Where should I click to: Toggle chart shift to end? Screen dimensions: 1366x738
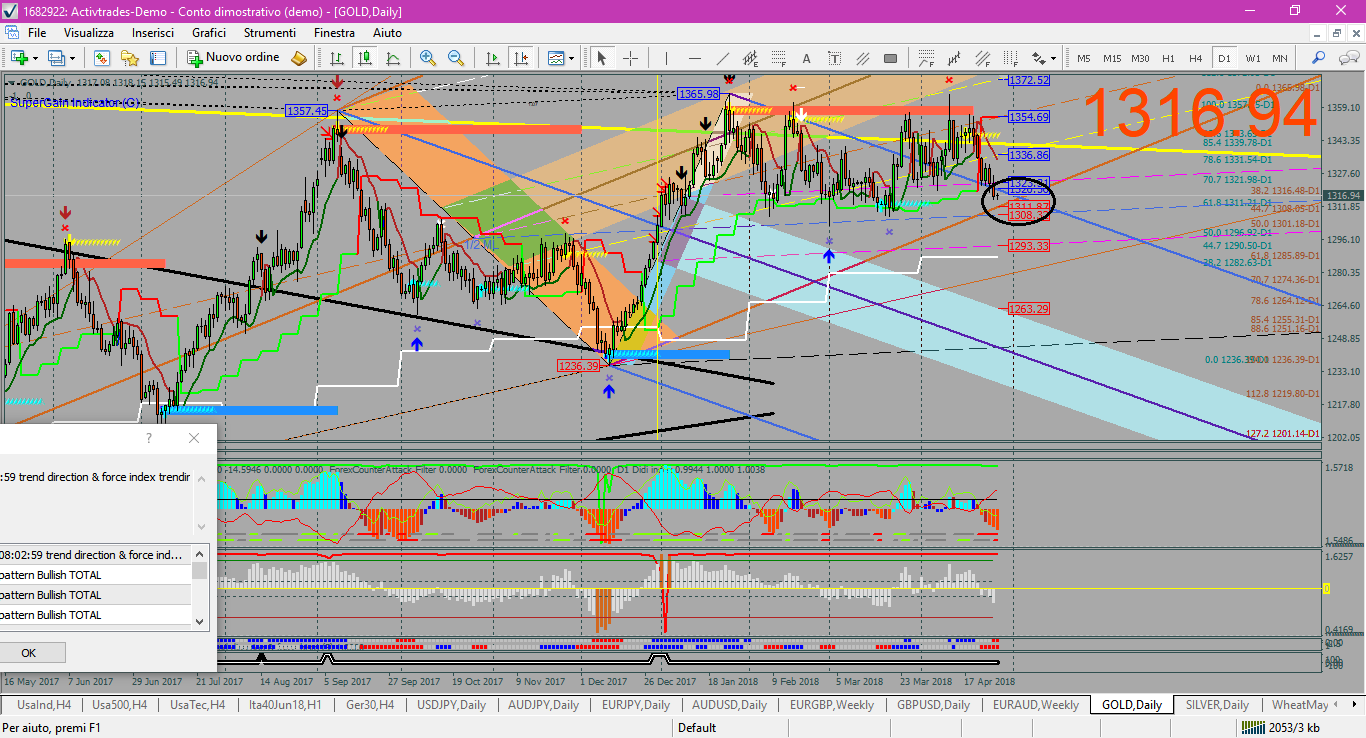520,58
